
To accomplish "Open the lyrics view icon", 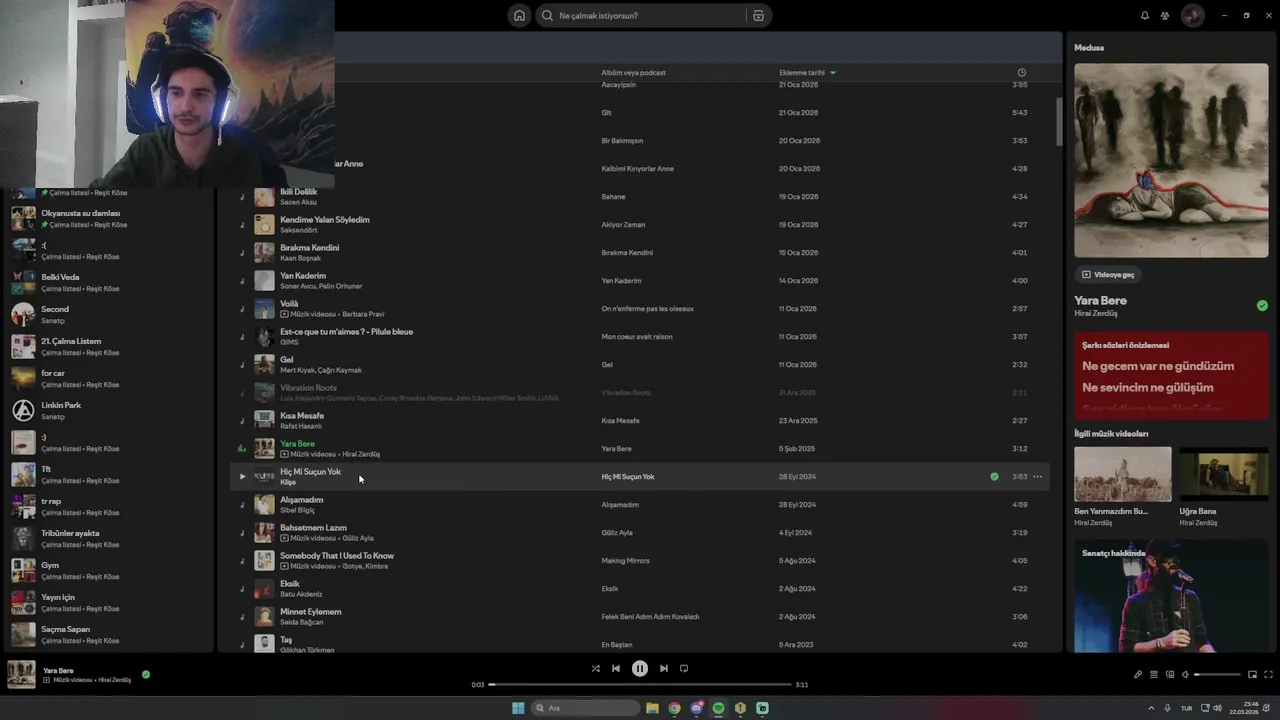I will coord(1137,674).
